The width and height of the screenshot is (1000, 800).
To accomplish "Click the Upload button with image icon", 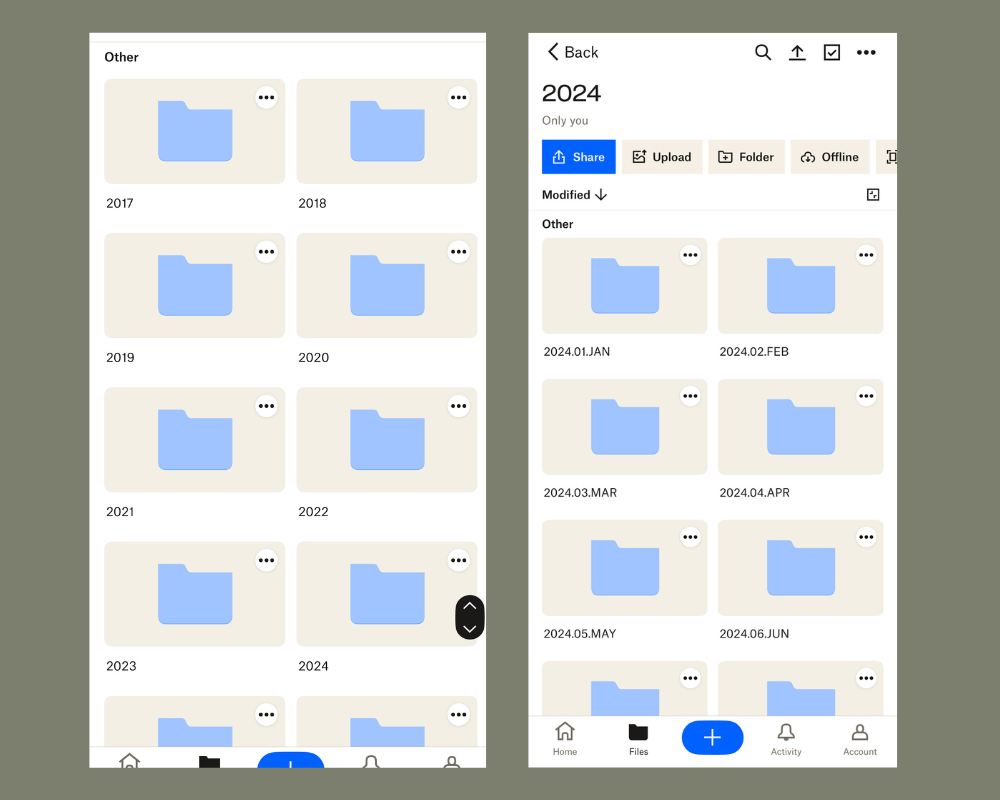I will pos(662,157).
